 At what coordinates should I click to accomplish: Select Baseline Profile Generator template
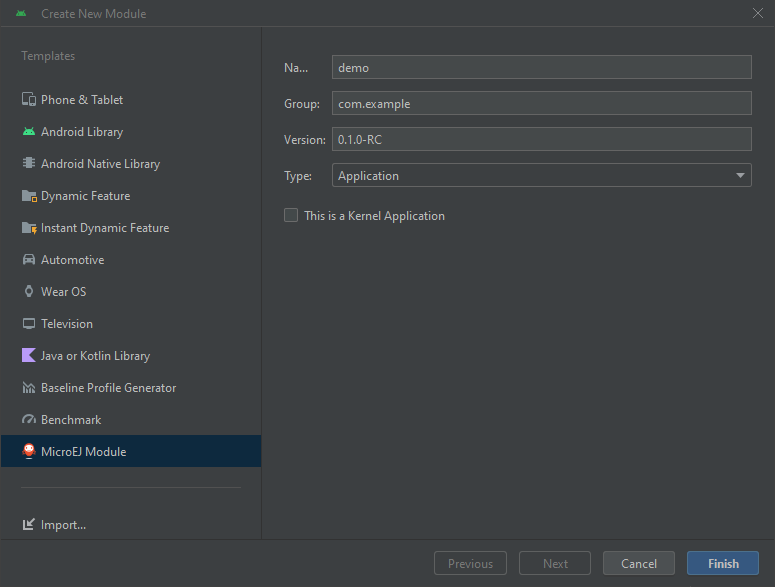pos(108,388)
